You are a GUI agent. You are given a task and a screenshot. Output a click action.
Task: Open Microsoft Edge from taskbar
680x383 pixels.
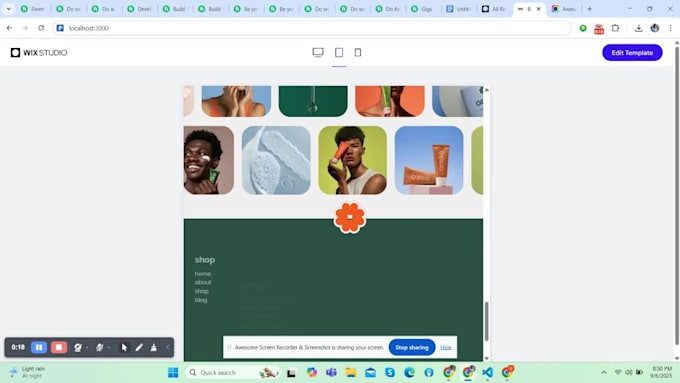pos(409,373)
